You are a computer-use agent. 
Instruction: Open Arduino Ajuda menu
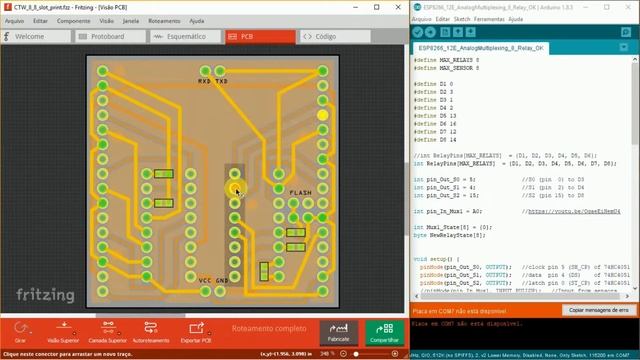point(516,19)
